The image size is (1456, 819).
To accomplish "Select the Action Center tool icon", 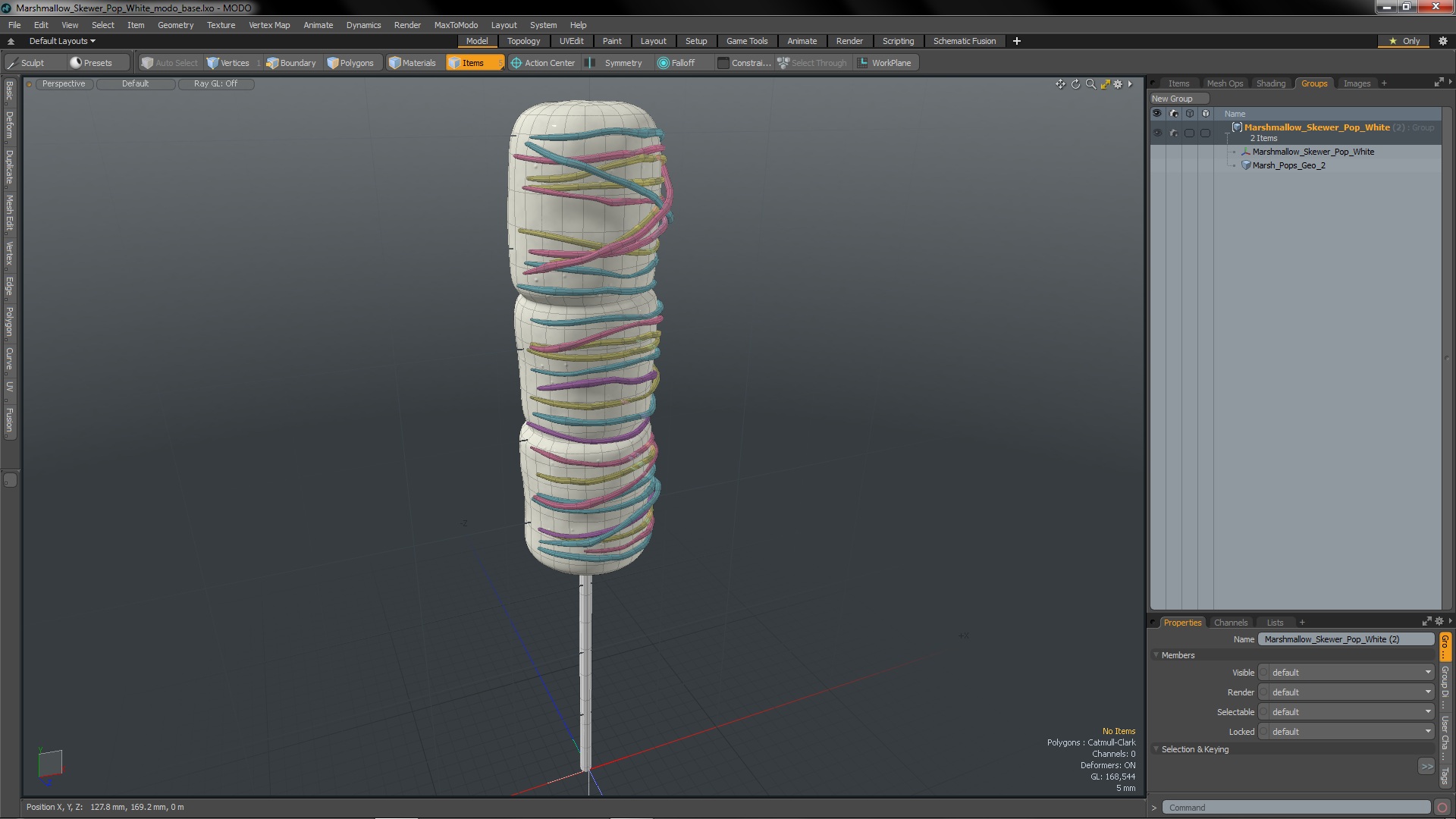I will point(516,63).
